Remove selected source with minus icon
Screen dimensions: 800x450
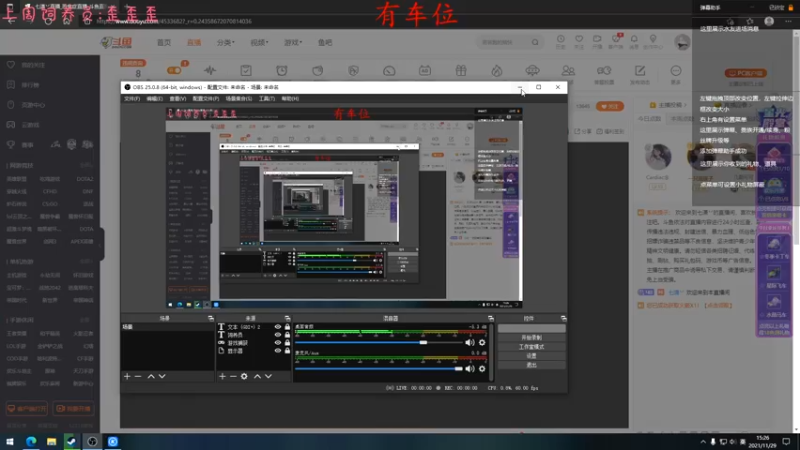[233, 377]
